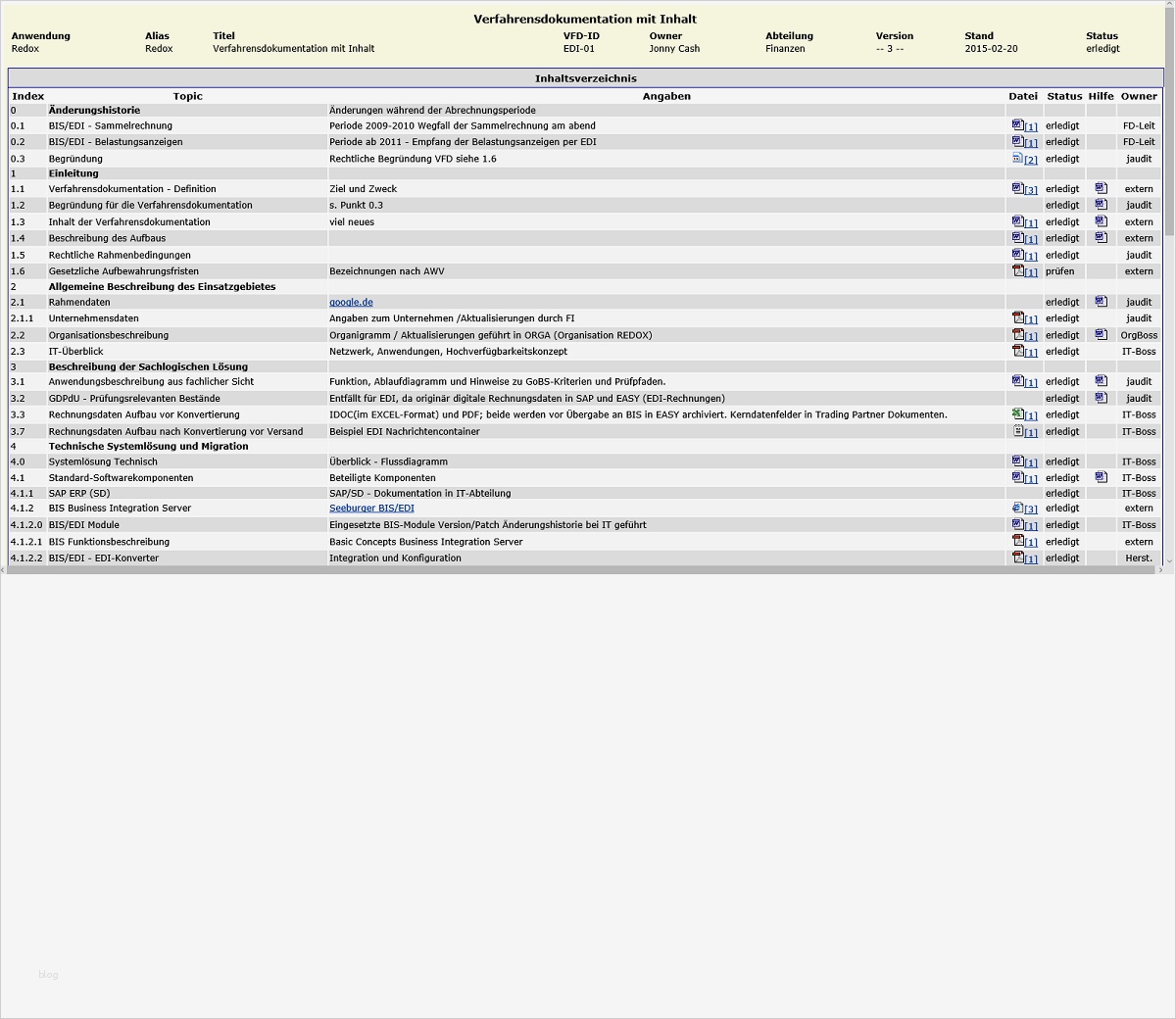Open the file icon in row 0.3 Begründung
The width and height of the screenshot is (1176, 1019).
coord(1017,158)
